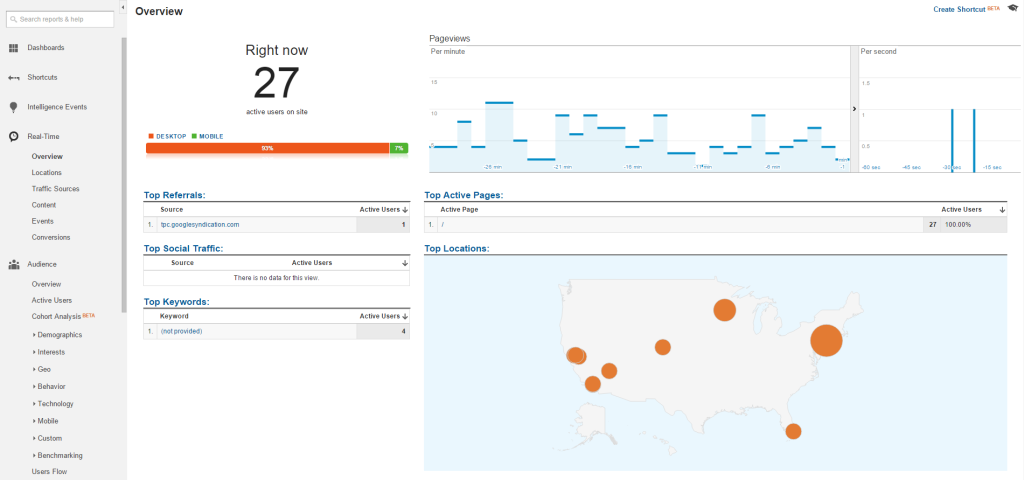Click the Real-Time clock icon
Image resolution: width=1024 pixels, height=480 pixels.
13,136
